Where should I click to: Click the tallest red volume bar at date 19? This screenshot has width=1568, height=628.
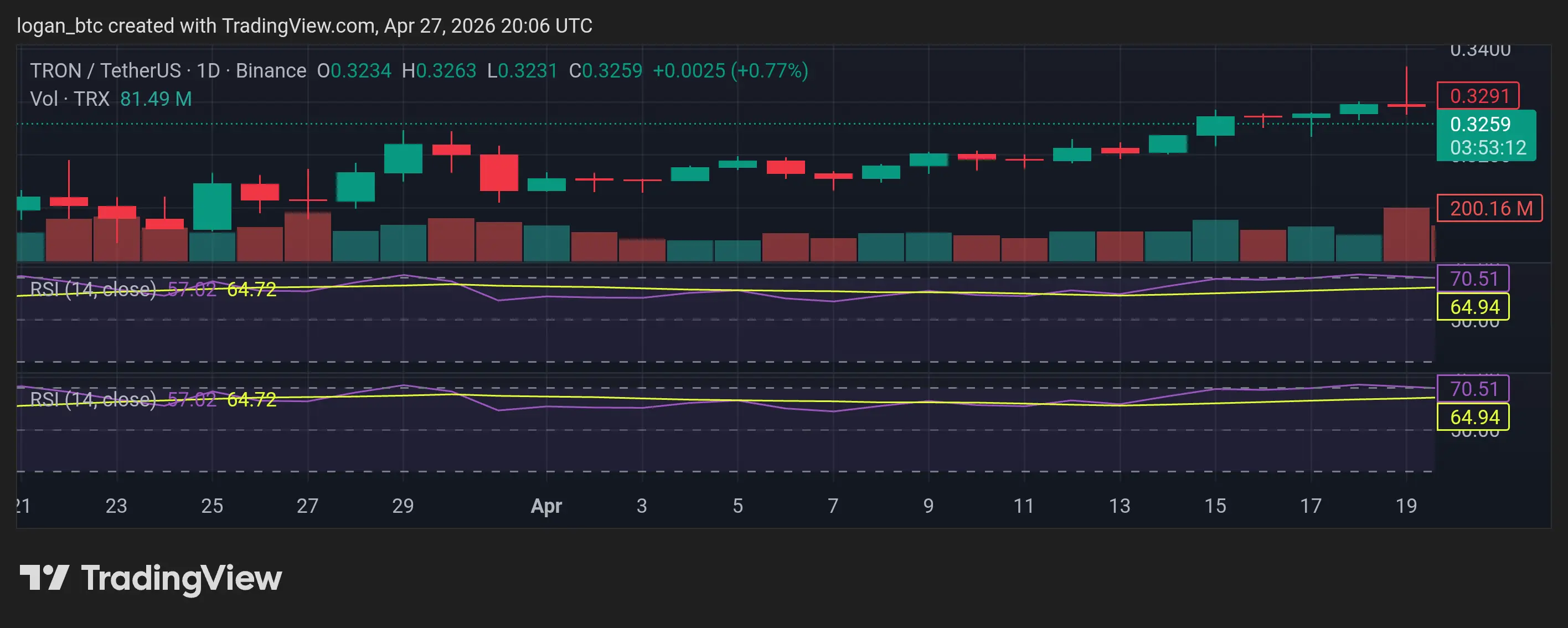coord(1406,234)
